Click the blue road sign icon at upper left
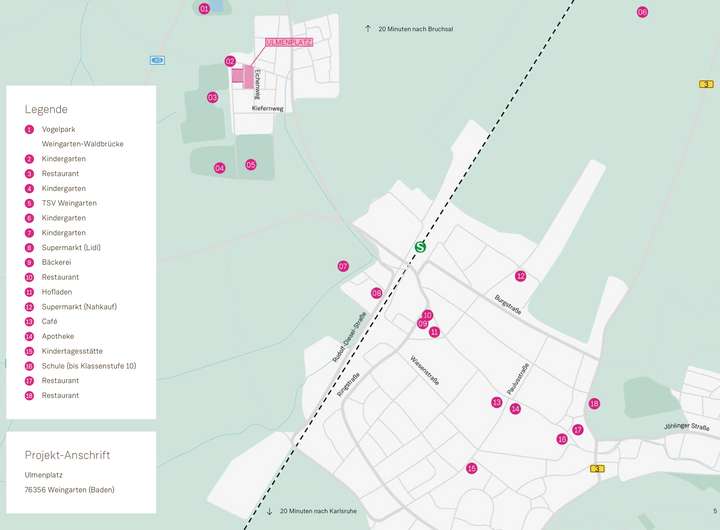720x530 pixels. point(157,60)
